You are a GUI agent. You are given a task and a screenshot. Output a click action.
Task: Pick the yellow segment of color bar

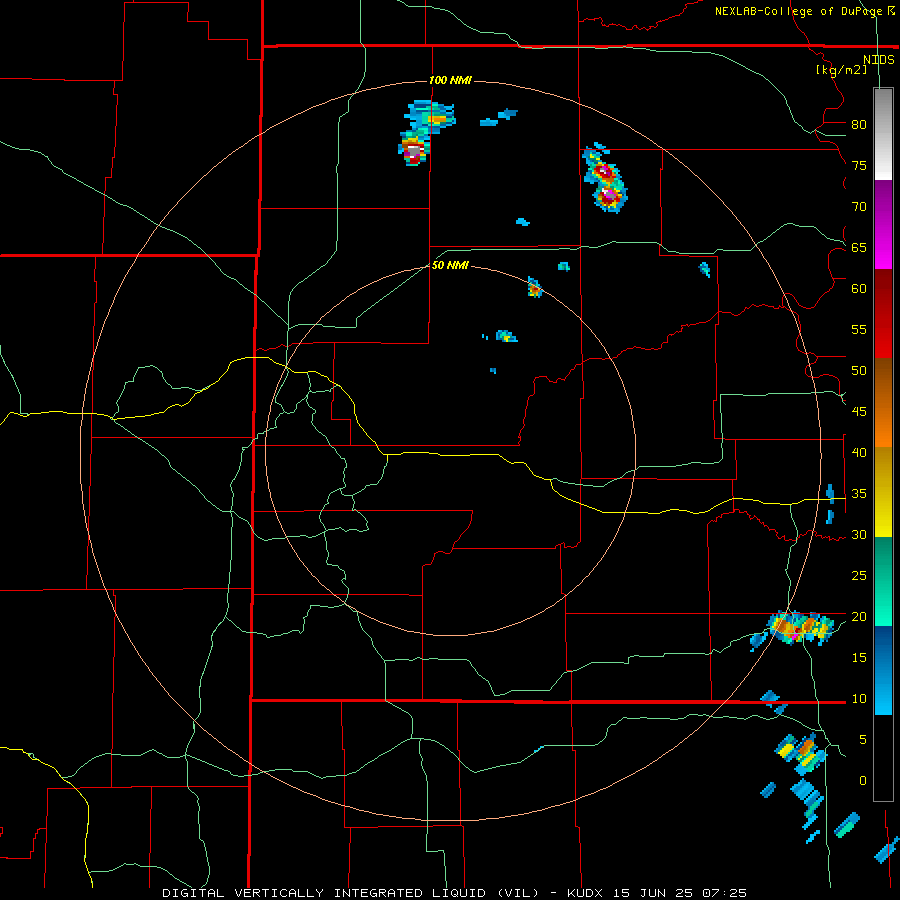[883, 492]
